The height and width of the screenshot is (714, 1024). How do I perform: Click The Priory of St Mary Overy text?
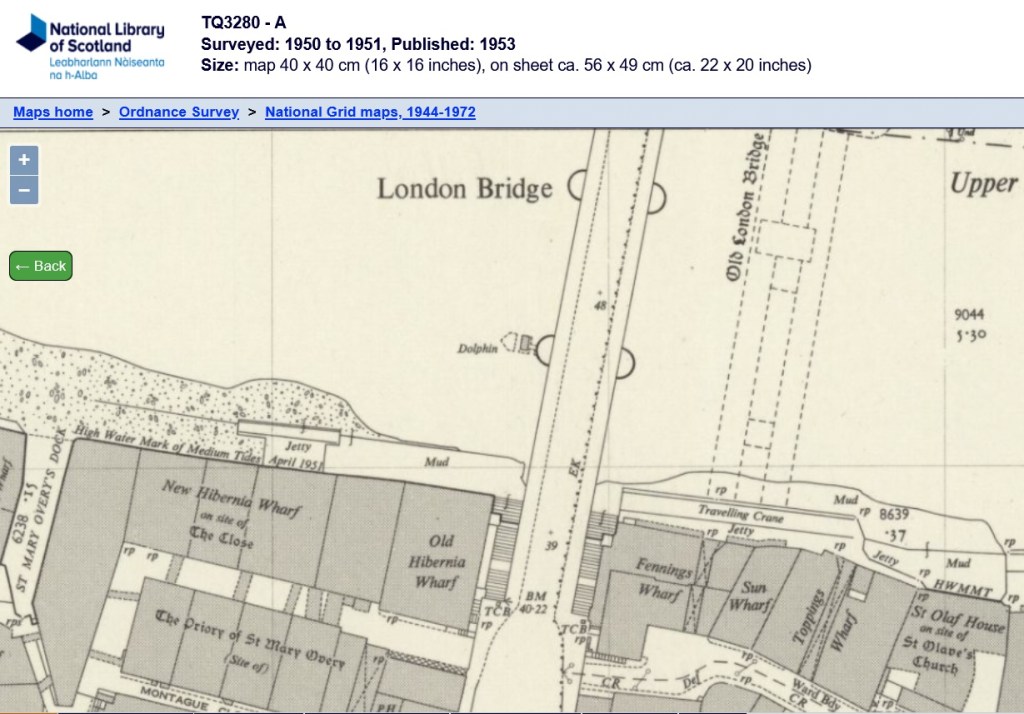coord(250,641)
